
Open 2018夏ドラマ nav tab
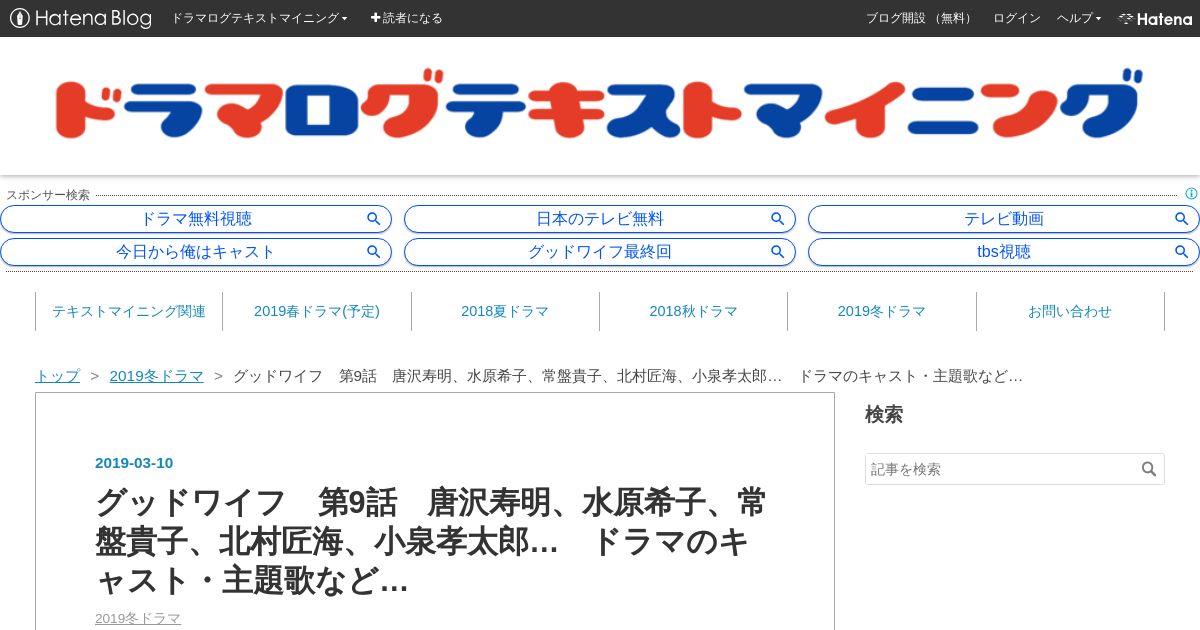tap(505, 311)
